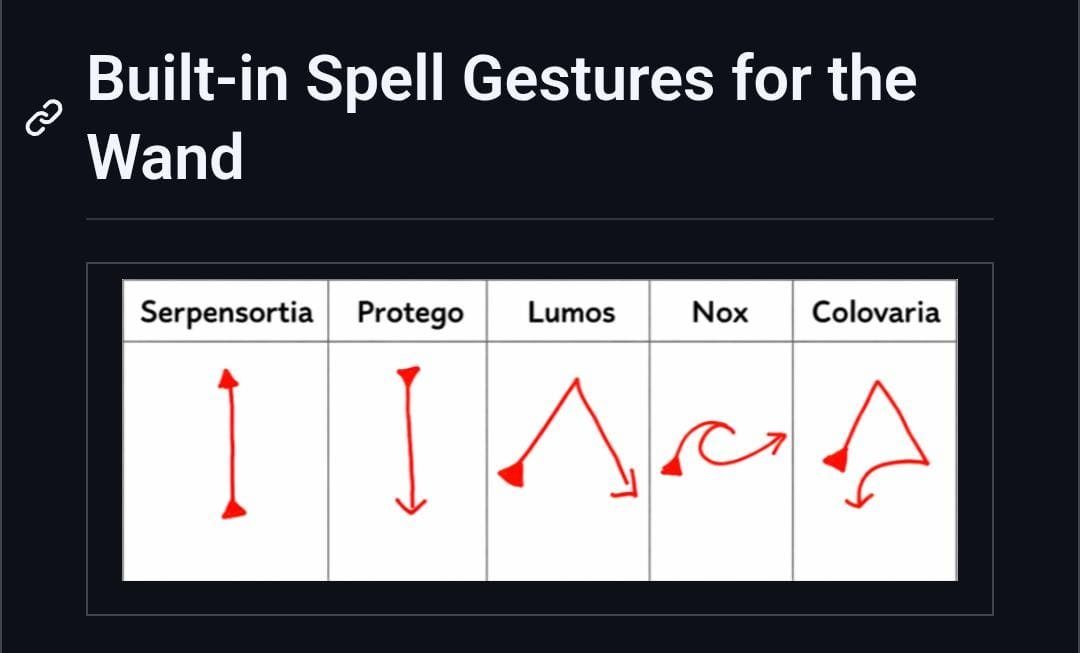This screenshot has height=653, width=1080.
Task: Select the Colovaria column header
Action: point(876,312)
